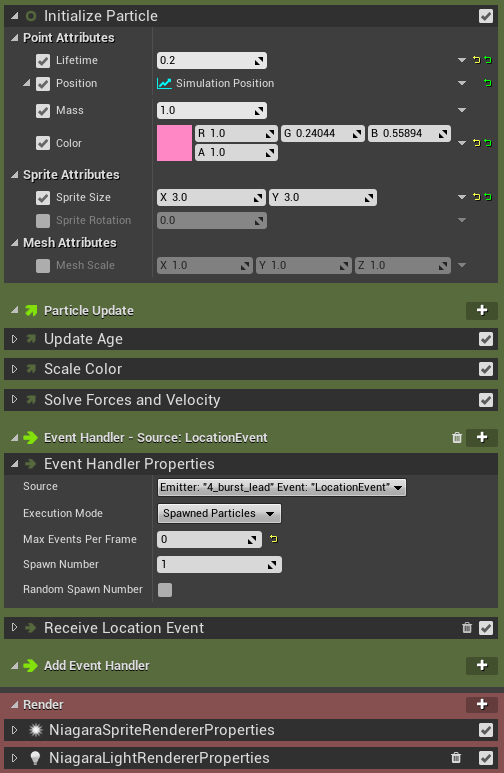This screenshot has width=504, height=773.
Task: Add module with Particle Update plus icon
Action: pos(482,310)
